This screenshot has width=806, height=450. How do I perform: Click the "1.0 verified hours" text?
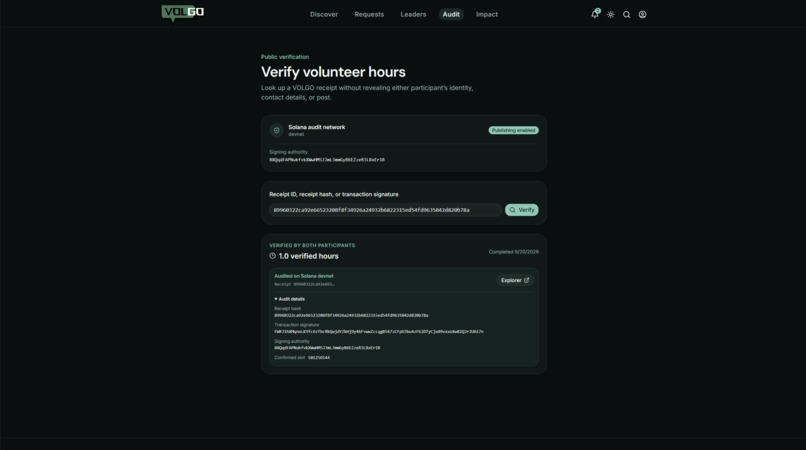[x=308, y=256]
